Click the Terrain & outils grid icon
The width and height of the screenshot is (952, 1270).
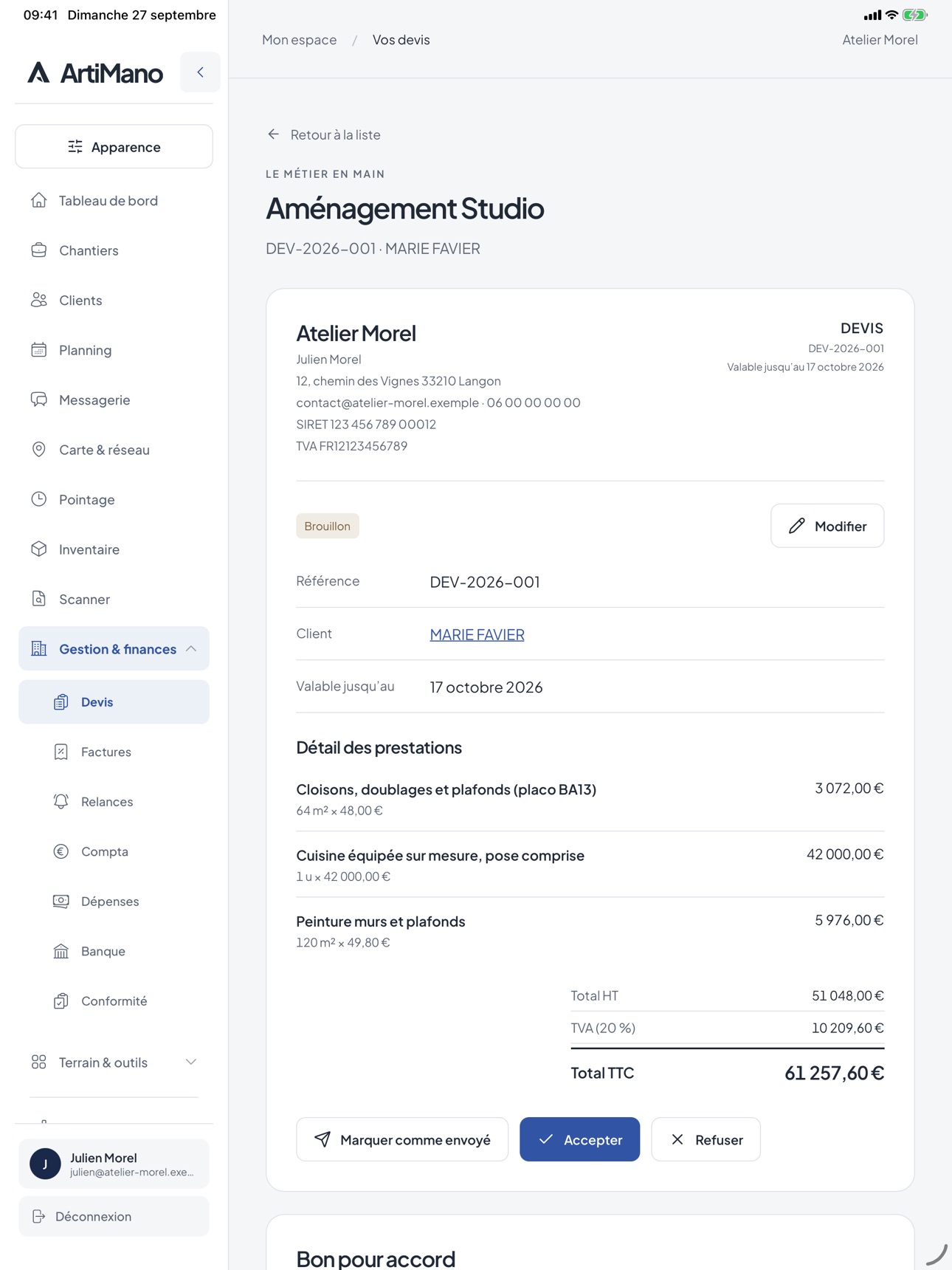(39, 1063)
